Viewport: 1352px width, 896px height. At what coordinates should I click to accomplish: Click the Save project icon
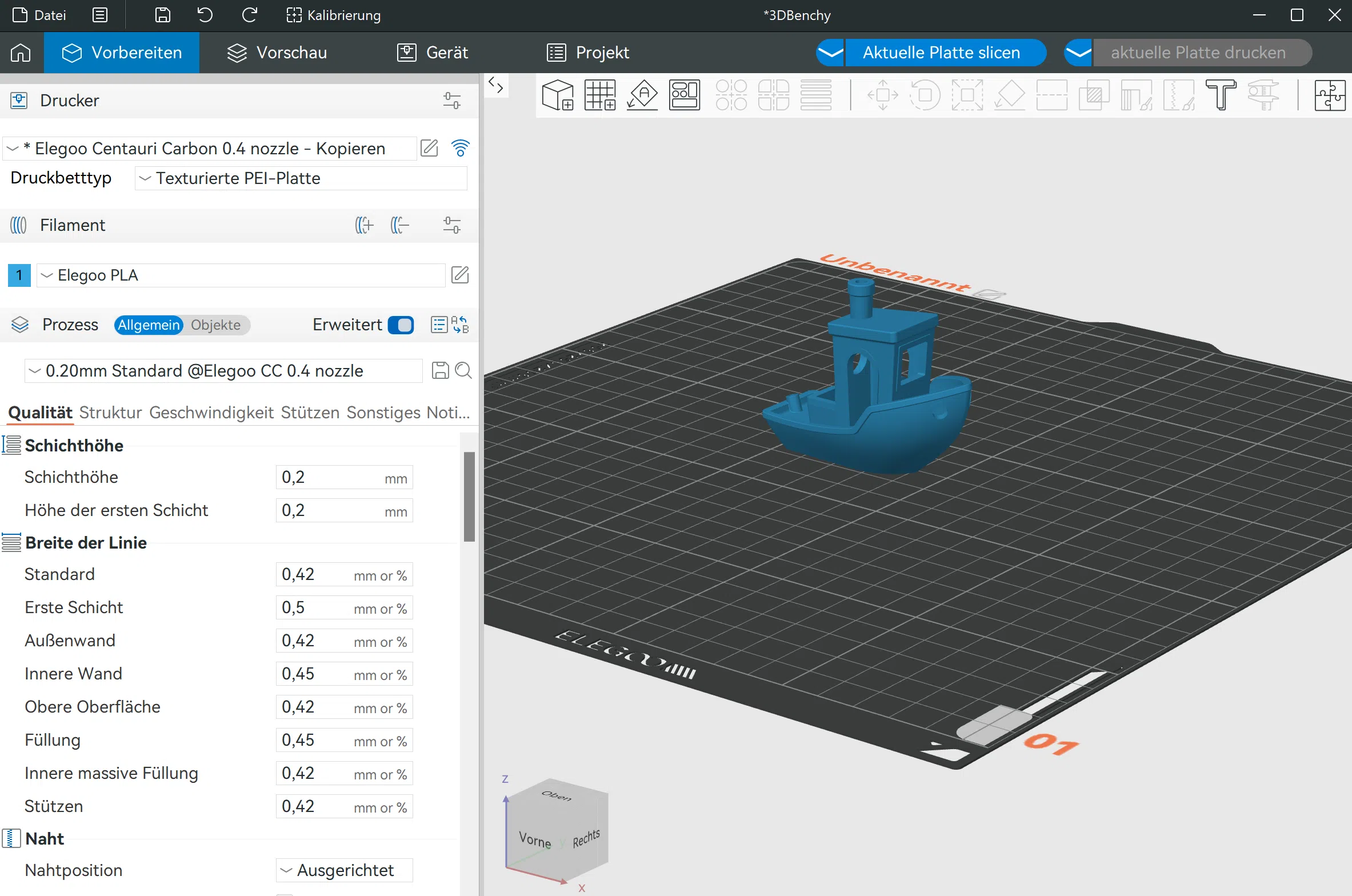click(x=163, y=15)
